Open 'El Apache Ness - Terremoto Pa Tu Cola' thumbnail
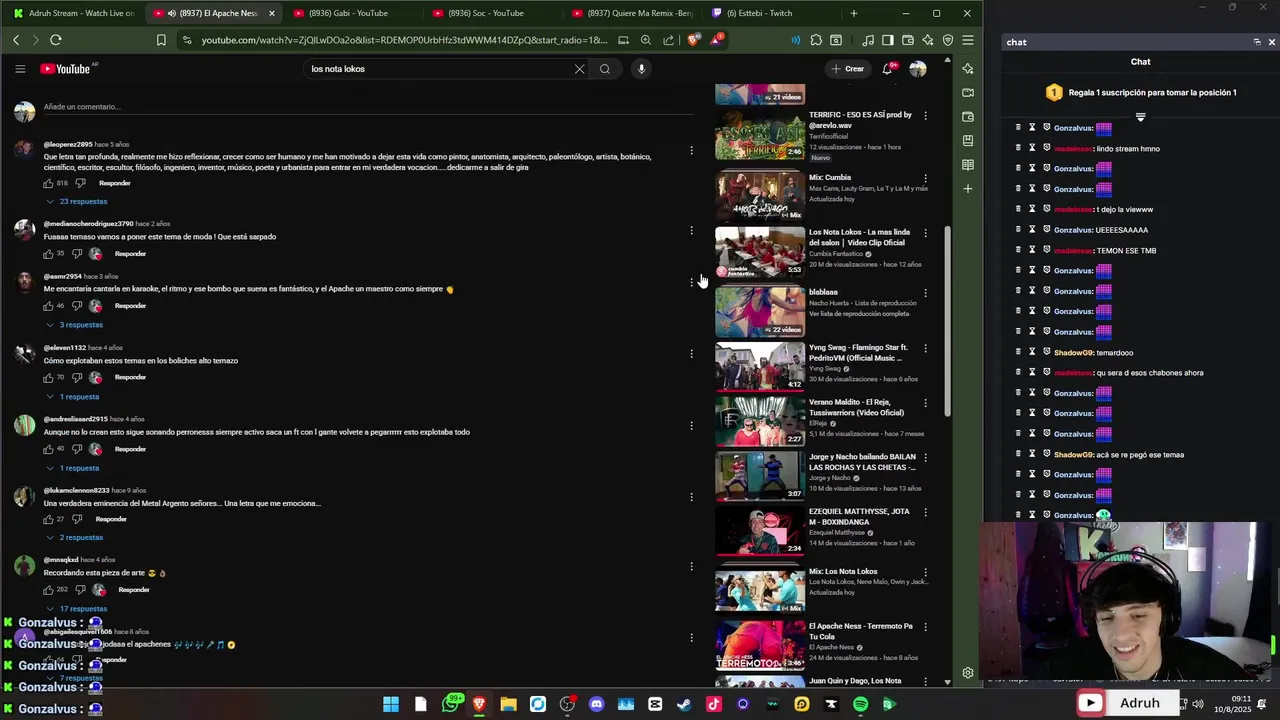1280x720 pixels. point(760,645)
